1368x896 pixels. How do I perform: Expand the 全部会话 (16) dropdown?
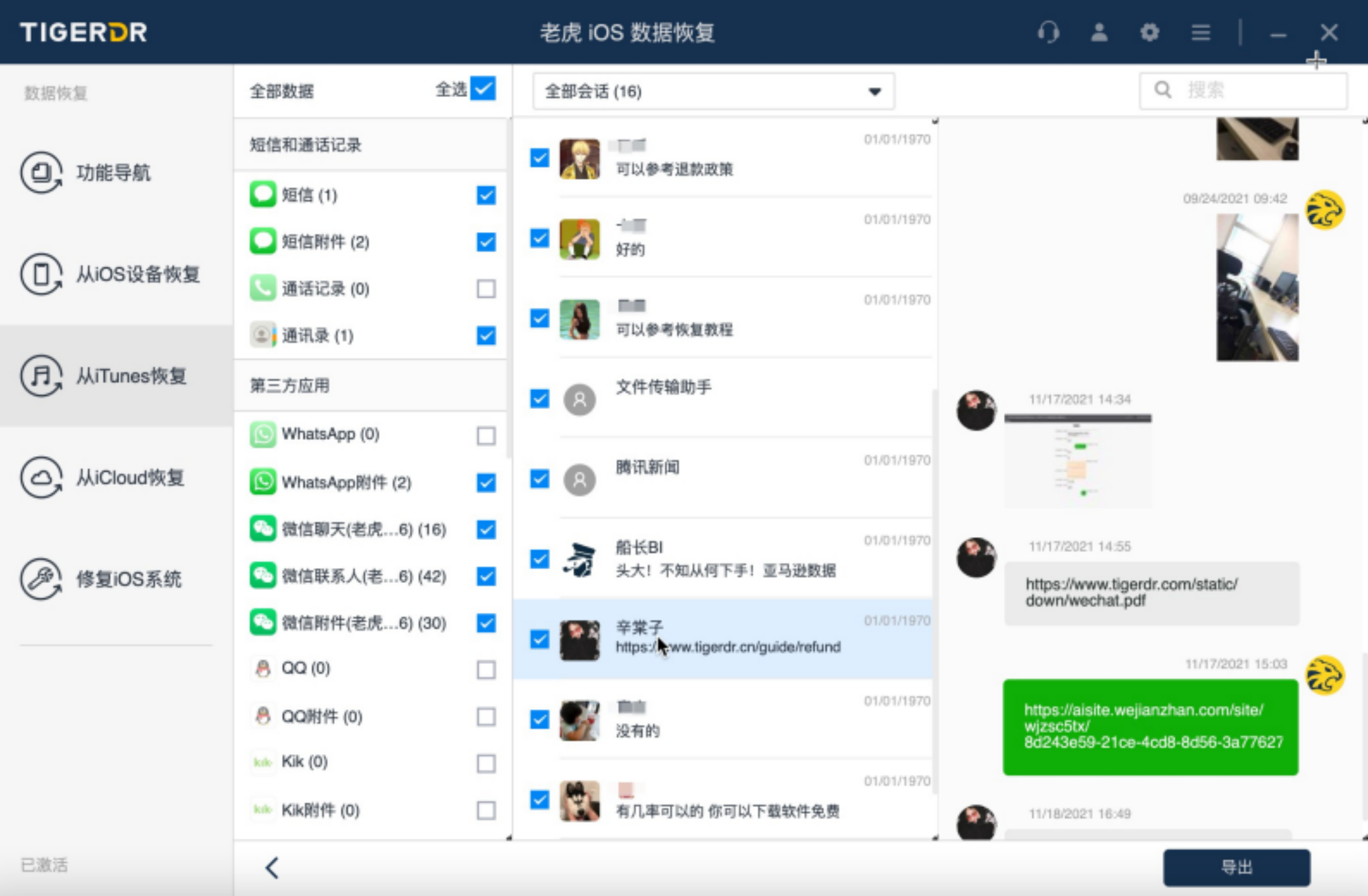point(713,91)
